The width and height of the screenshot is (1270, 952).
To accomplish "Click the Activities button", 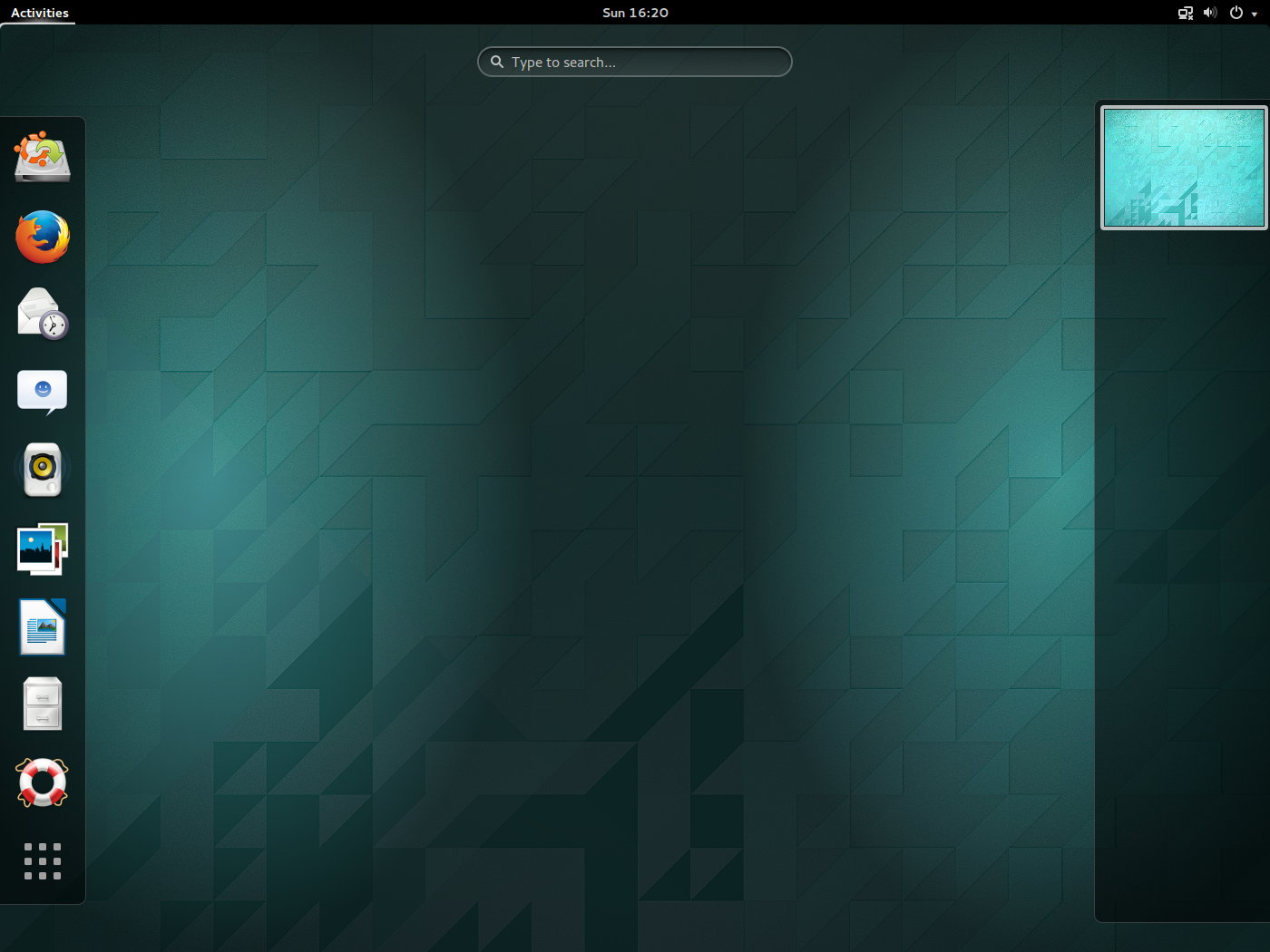I will 40,13.
